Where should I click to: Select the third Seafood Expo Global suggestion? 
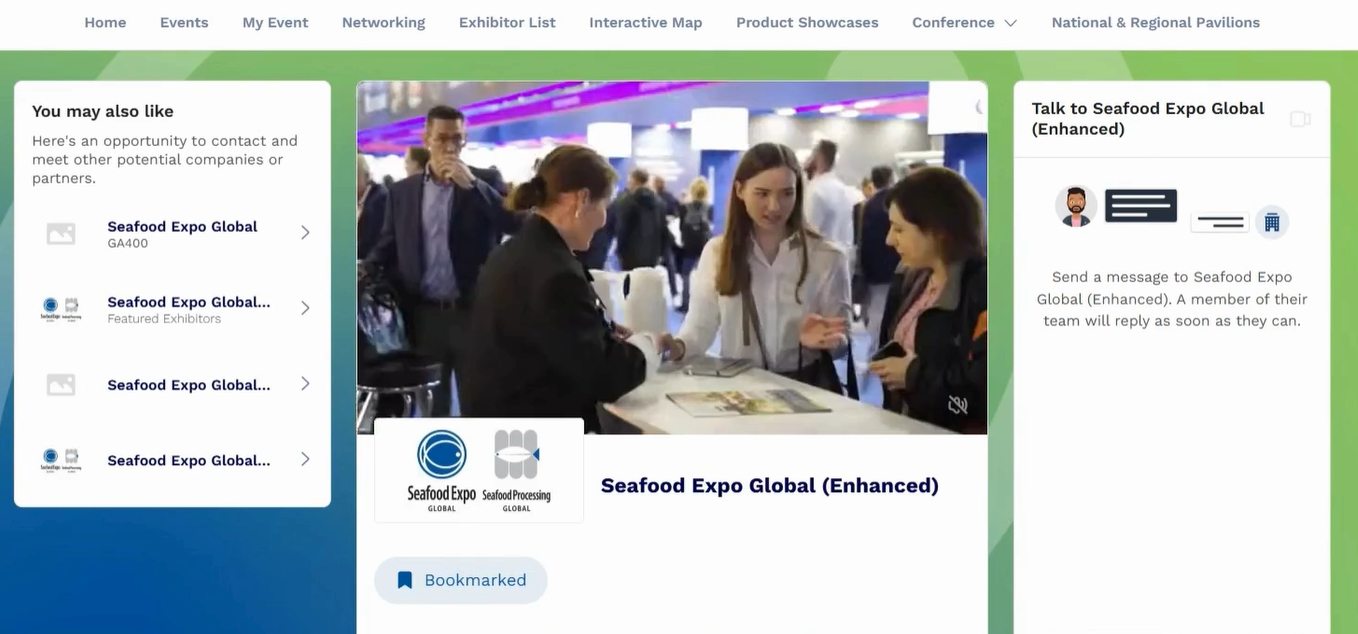(x=172, y=385)
